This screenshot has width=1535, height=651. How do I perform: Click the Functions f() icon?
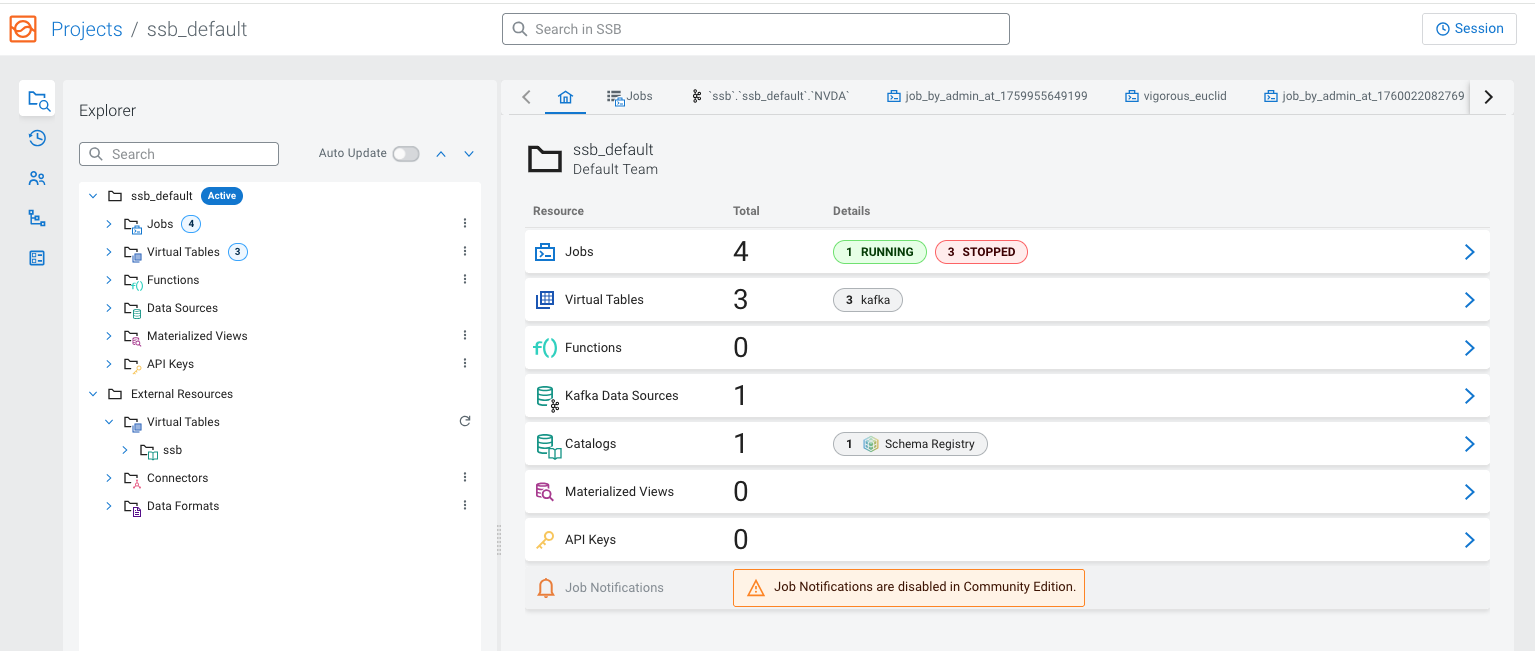(545, 348)
